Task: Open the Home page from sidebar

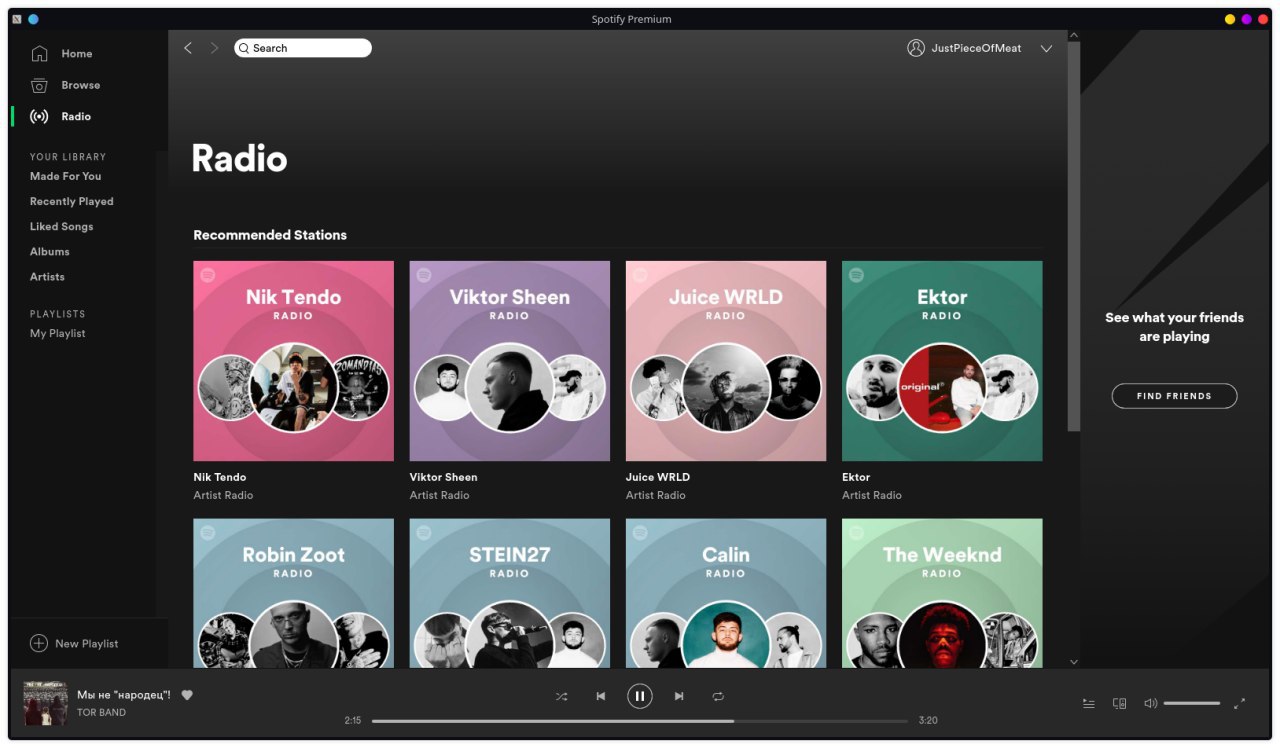Action: pyautogui.click(x=61, y=54)
